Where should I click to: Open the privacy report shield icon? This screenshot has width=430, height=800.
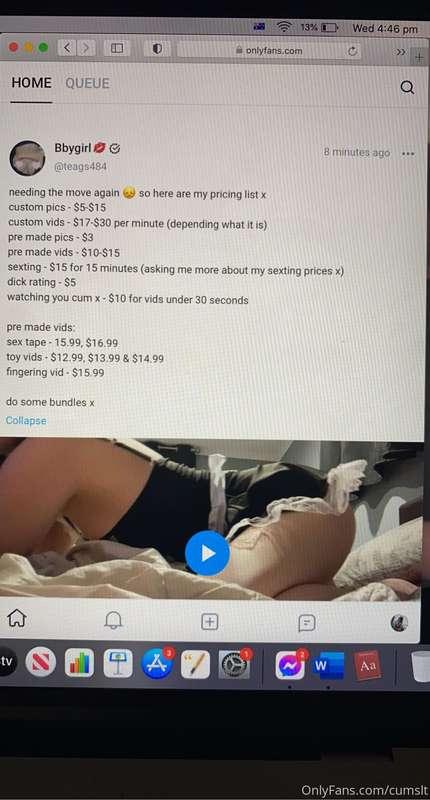[x=157, y=48]
